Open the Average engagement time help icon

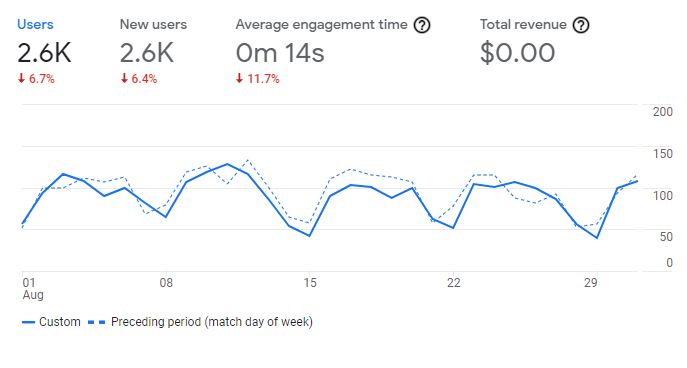(x=422, y=25)
